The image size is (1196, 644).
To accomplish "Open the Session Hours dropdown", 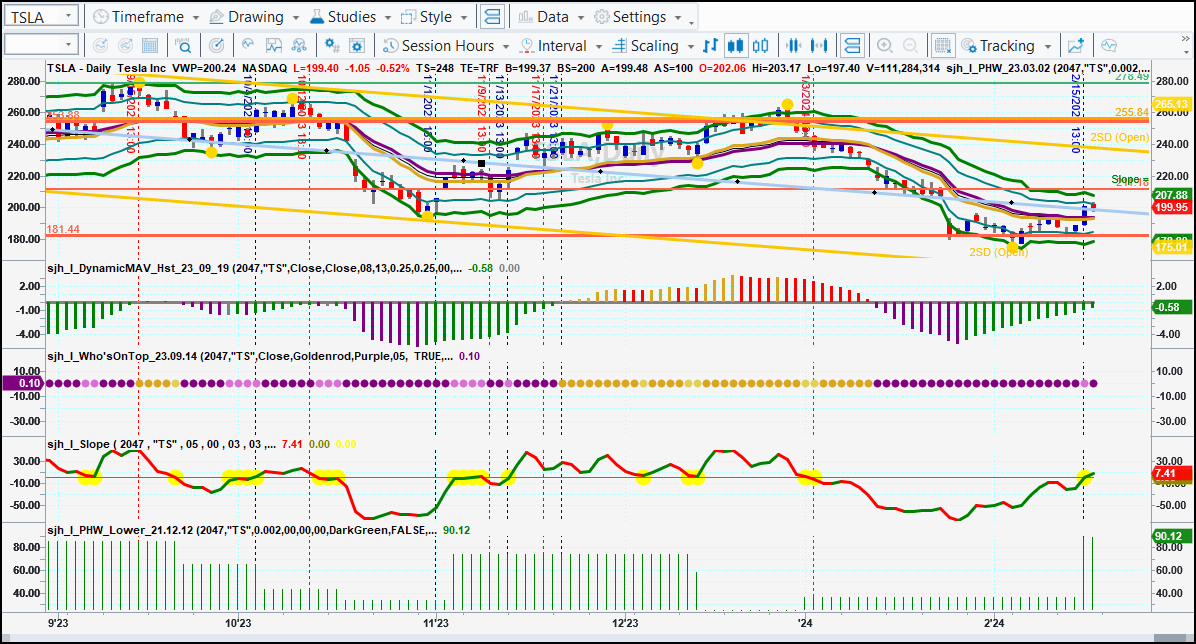I will [446, 46].
